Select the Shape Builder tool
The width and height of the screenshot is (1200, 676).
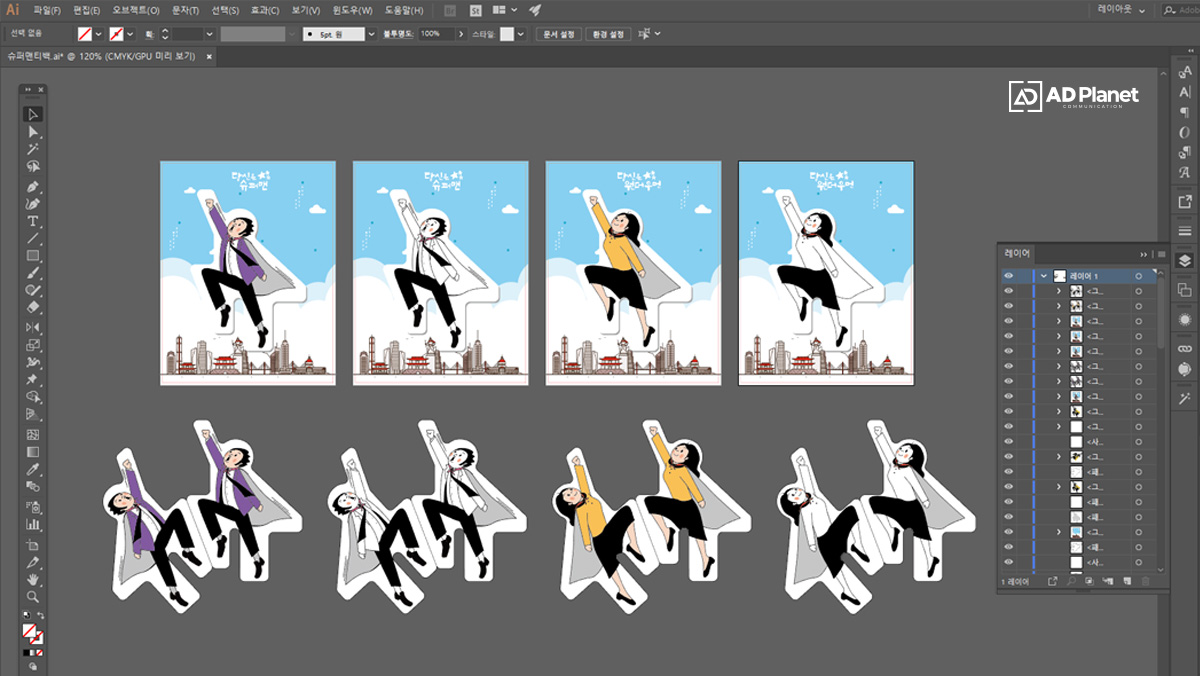[x=33, y=397]
